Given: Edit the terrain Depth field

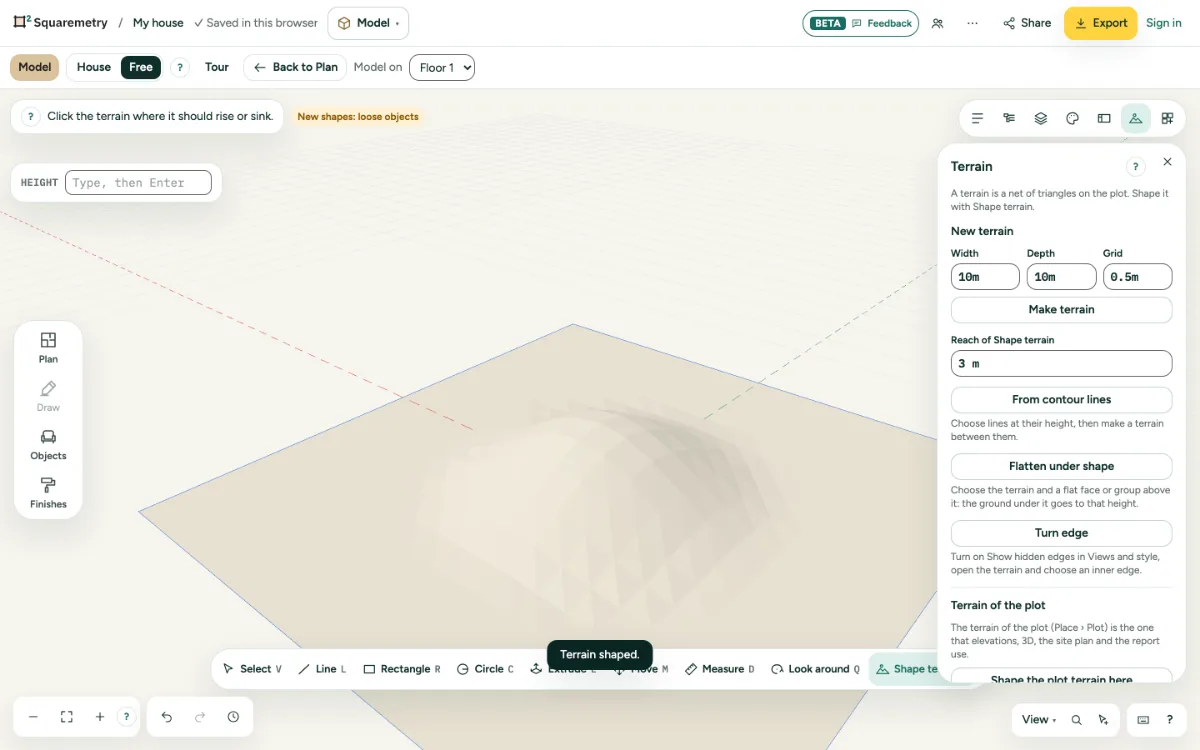Looking at the screenshot, I should coord(1061,277).
